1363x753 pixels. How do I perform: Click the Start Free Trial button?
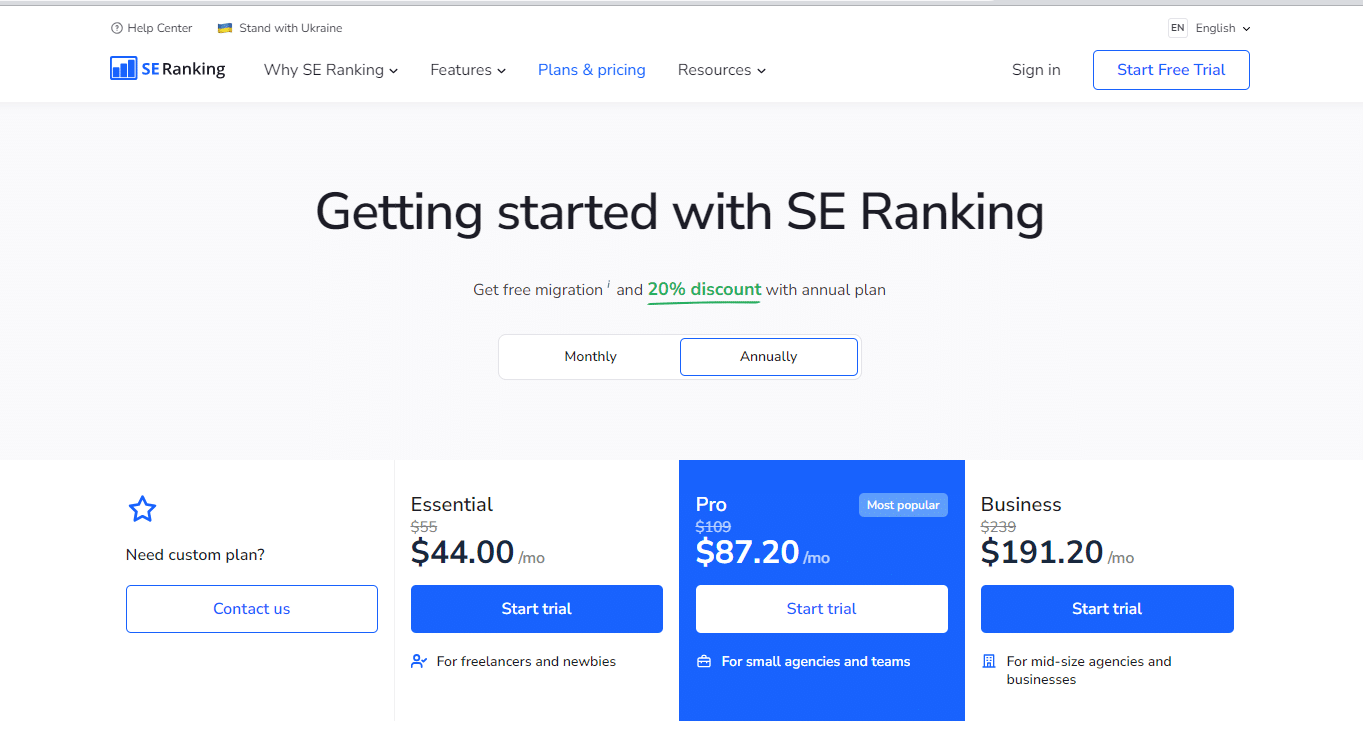pos(1171,70)
